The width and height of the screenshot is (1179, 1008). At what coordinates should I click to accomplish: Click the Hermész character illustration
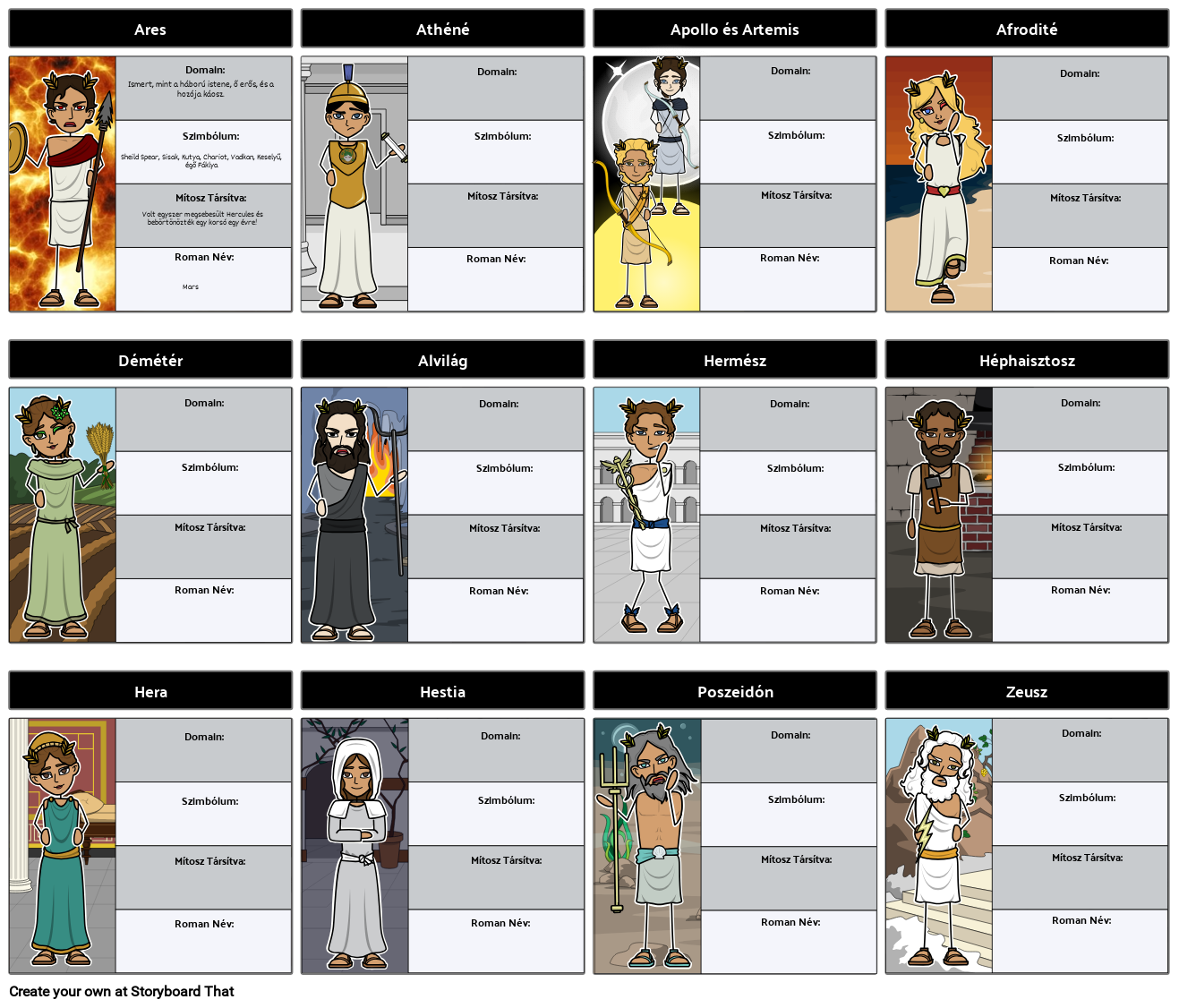pos(646,515)
